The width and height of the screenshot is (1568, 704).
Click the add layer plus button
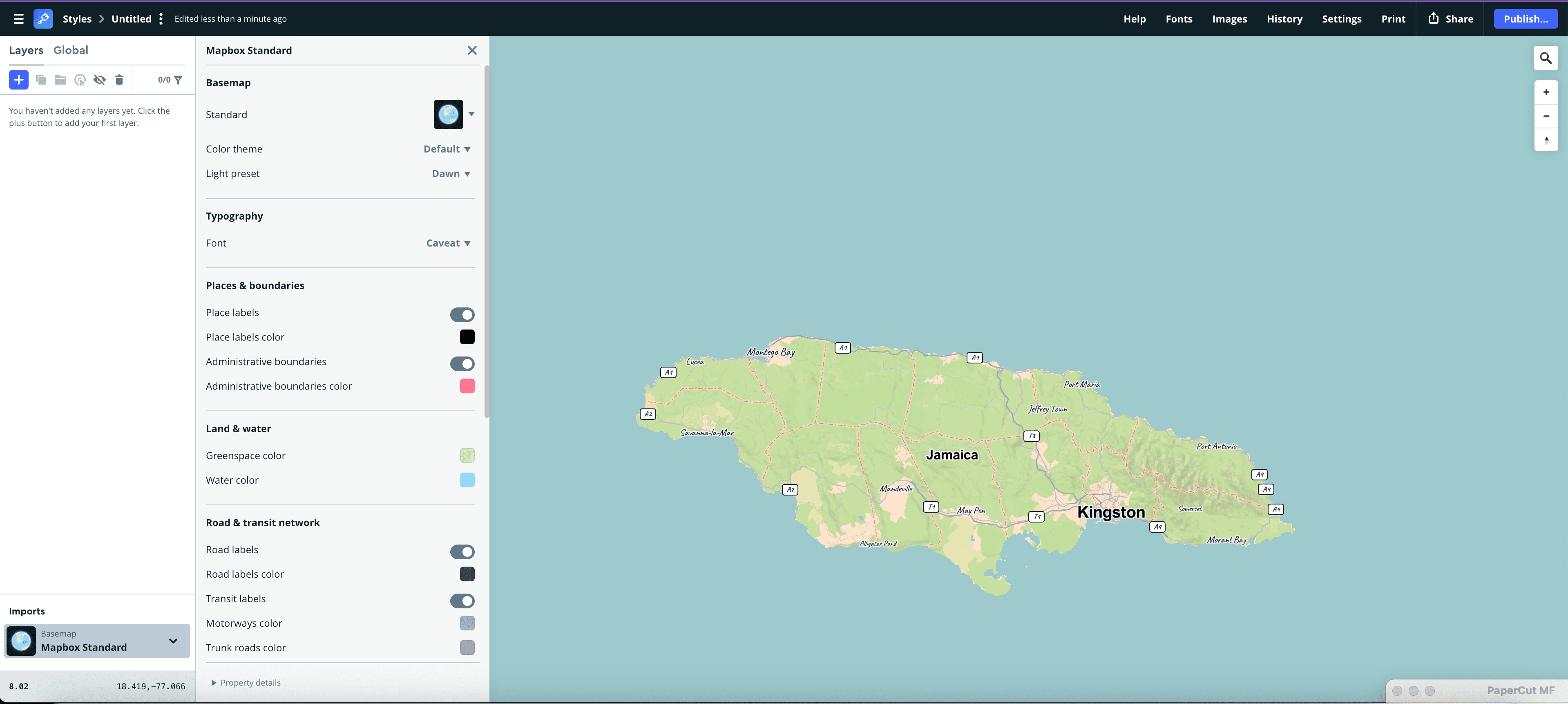(x=18, y=80)
